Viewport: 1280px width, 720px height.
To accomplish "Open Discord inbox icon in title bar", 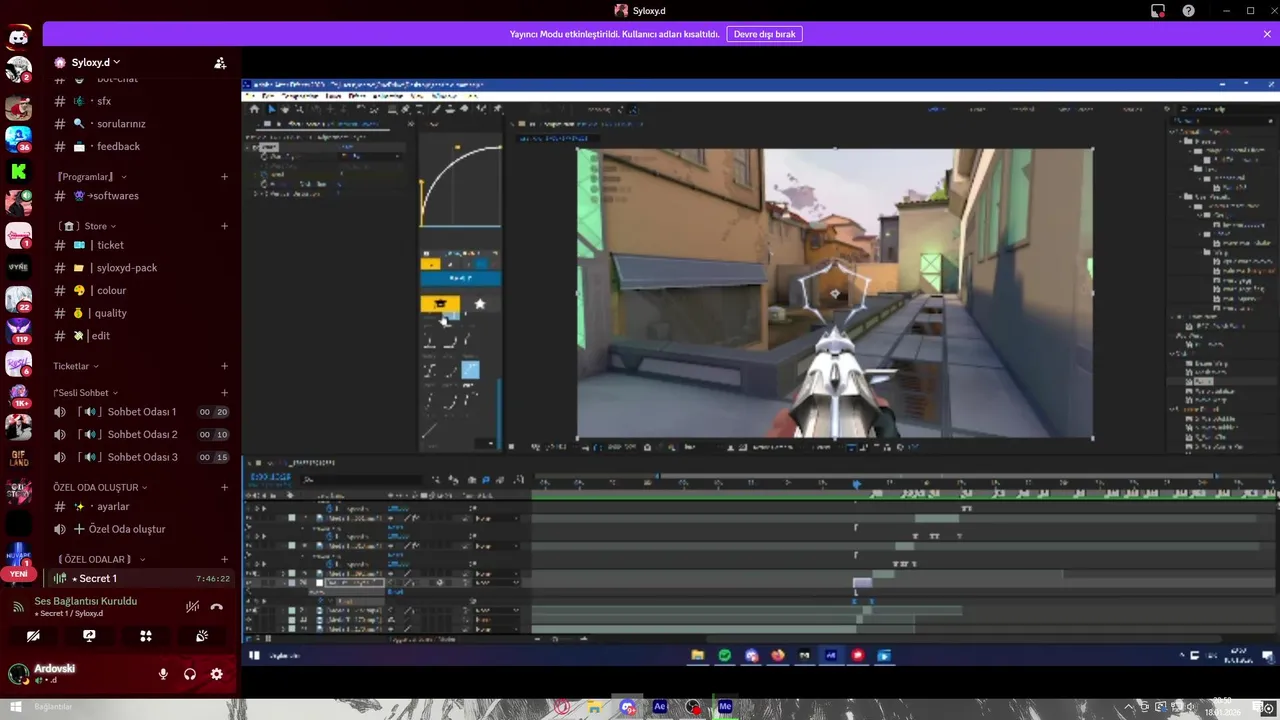I will [1158, 11].
